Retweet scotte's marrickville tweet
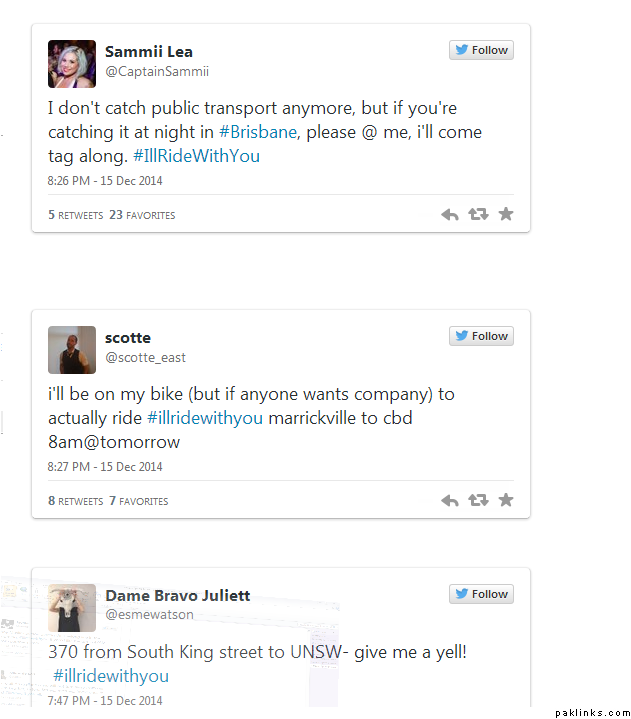Image resolution: width=631 pixels, height=719 pixels. (x=478, y=501)
